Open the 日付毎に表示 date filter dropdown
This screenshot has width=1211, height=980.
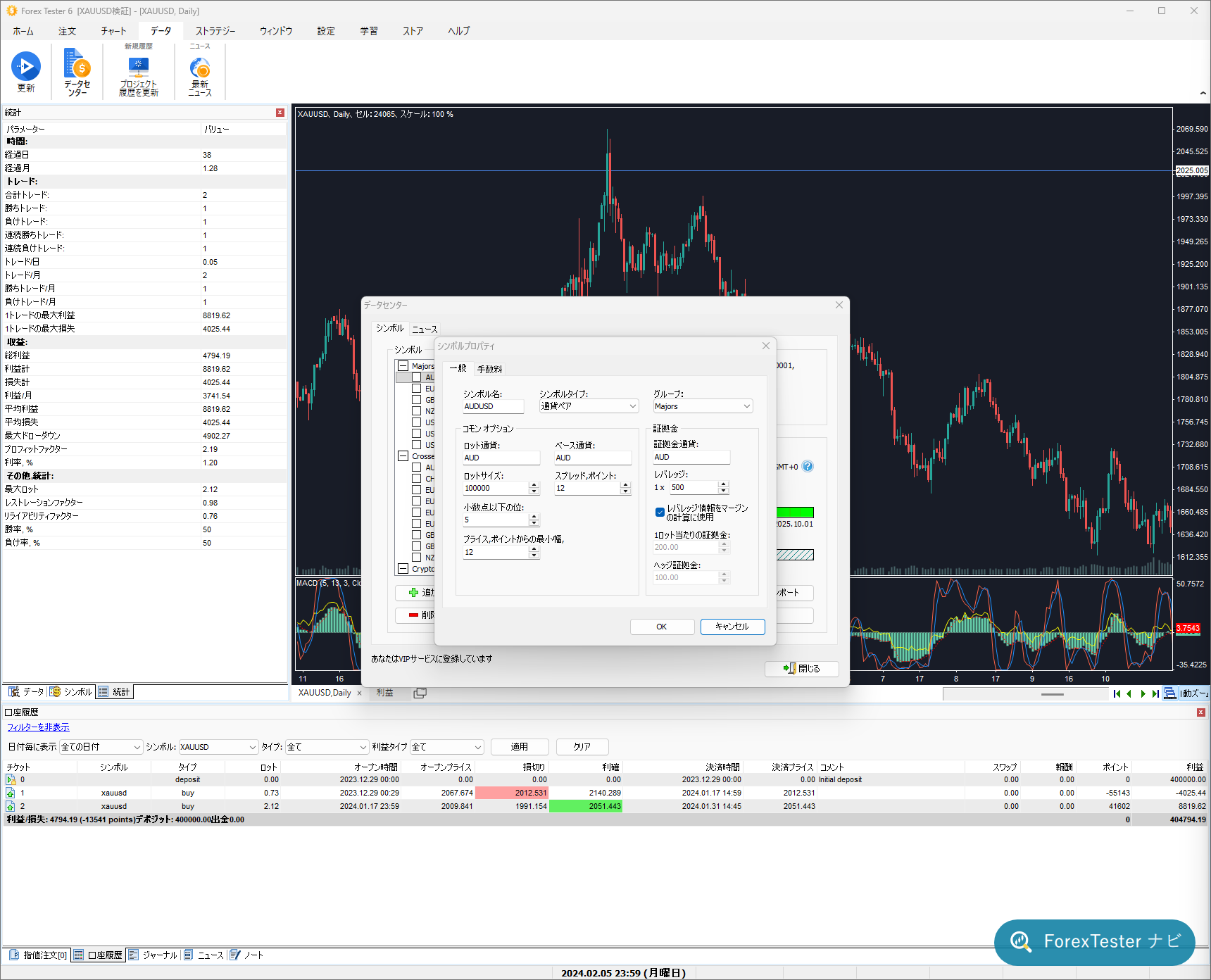pyautogui.click(x=101, y=747)
